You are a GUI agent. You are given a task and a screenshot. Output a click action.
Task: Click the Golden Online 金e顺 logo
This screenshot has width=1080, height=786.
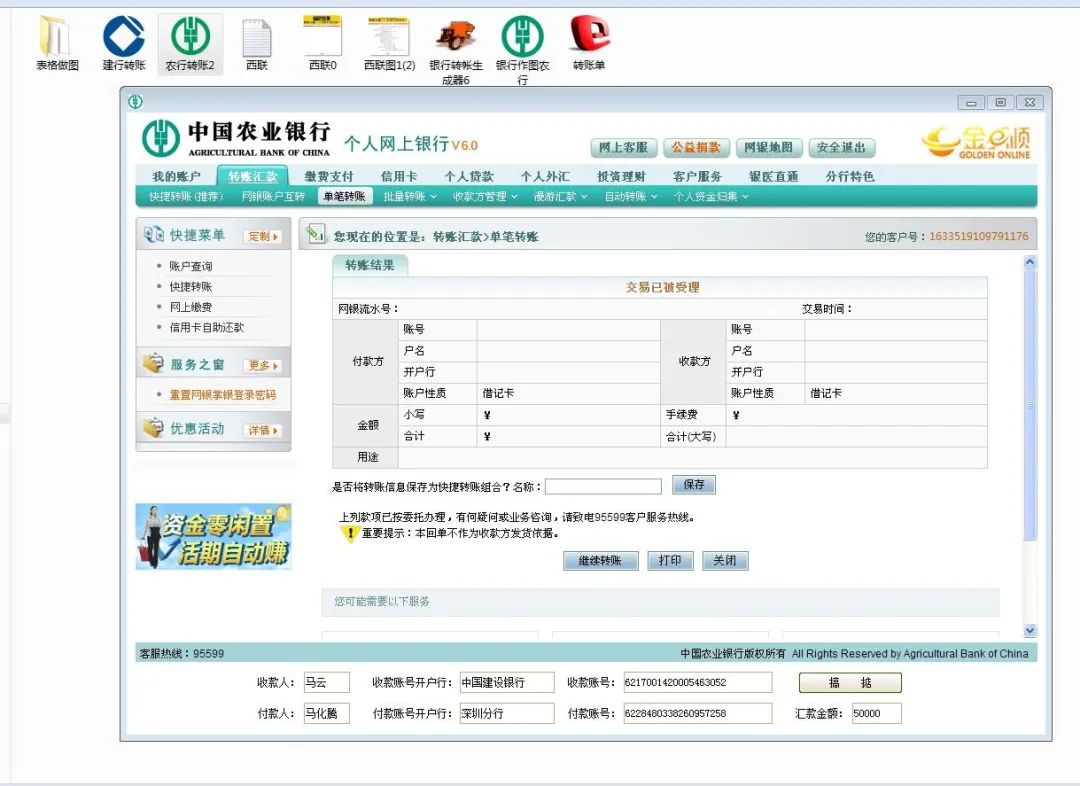tap(976, 143)
